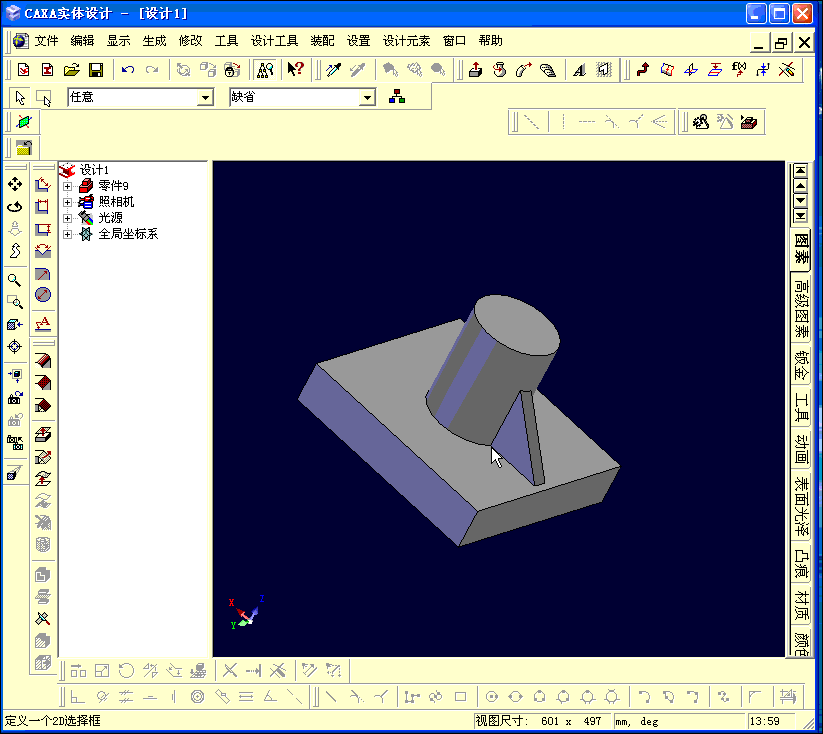Image resolution: width=823 pixels, height=734 pixels.
Task: Switch to the 表面光泽 catalog tab
Action: click(x=801, y=506)
